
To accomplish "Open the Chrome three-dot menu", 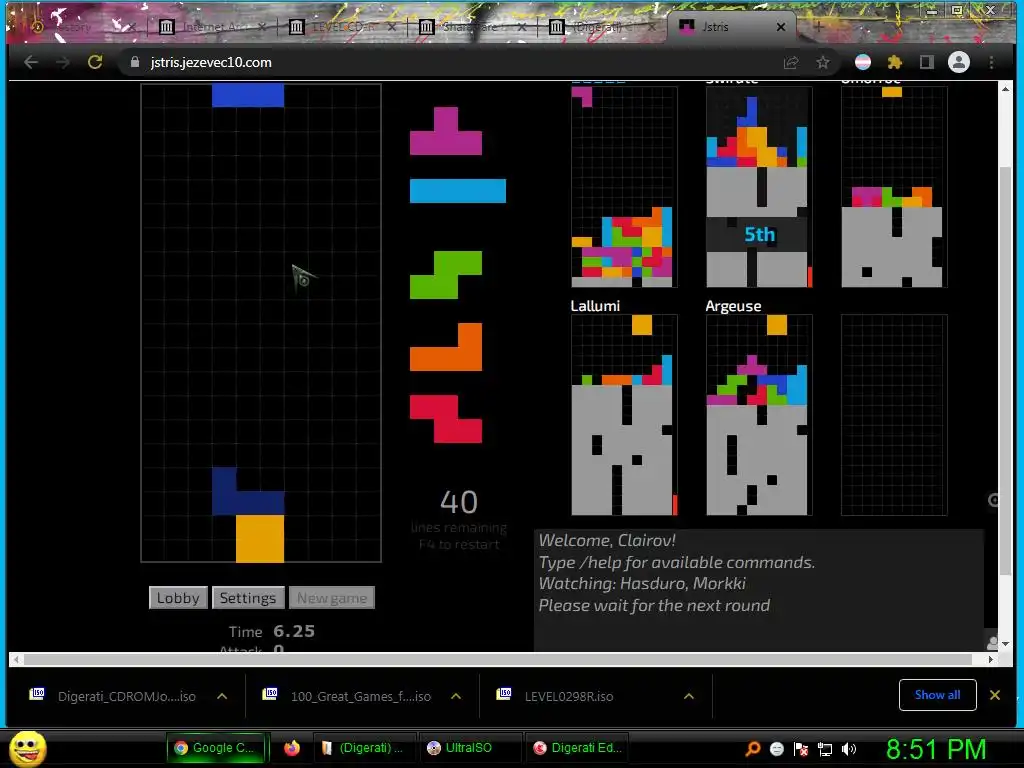I will pos(991,62).
